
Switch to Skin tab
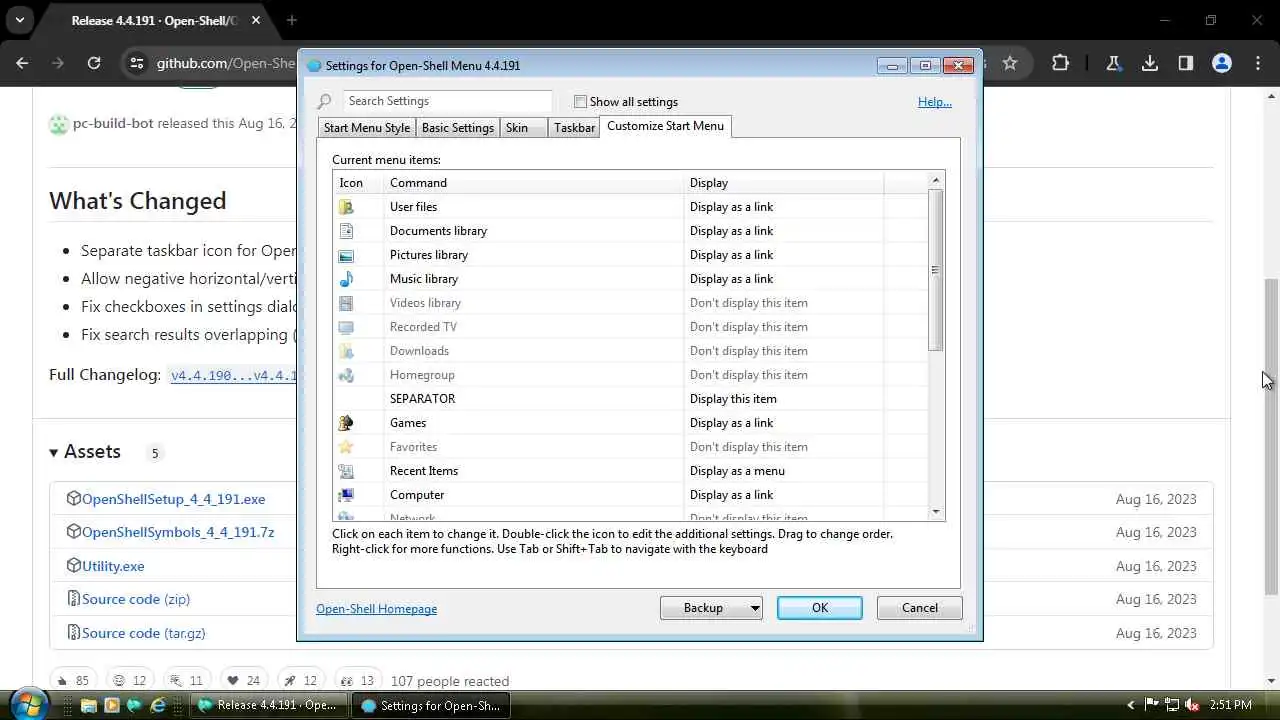coord(523,128)
